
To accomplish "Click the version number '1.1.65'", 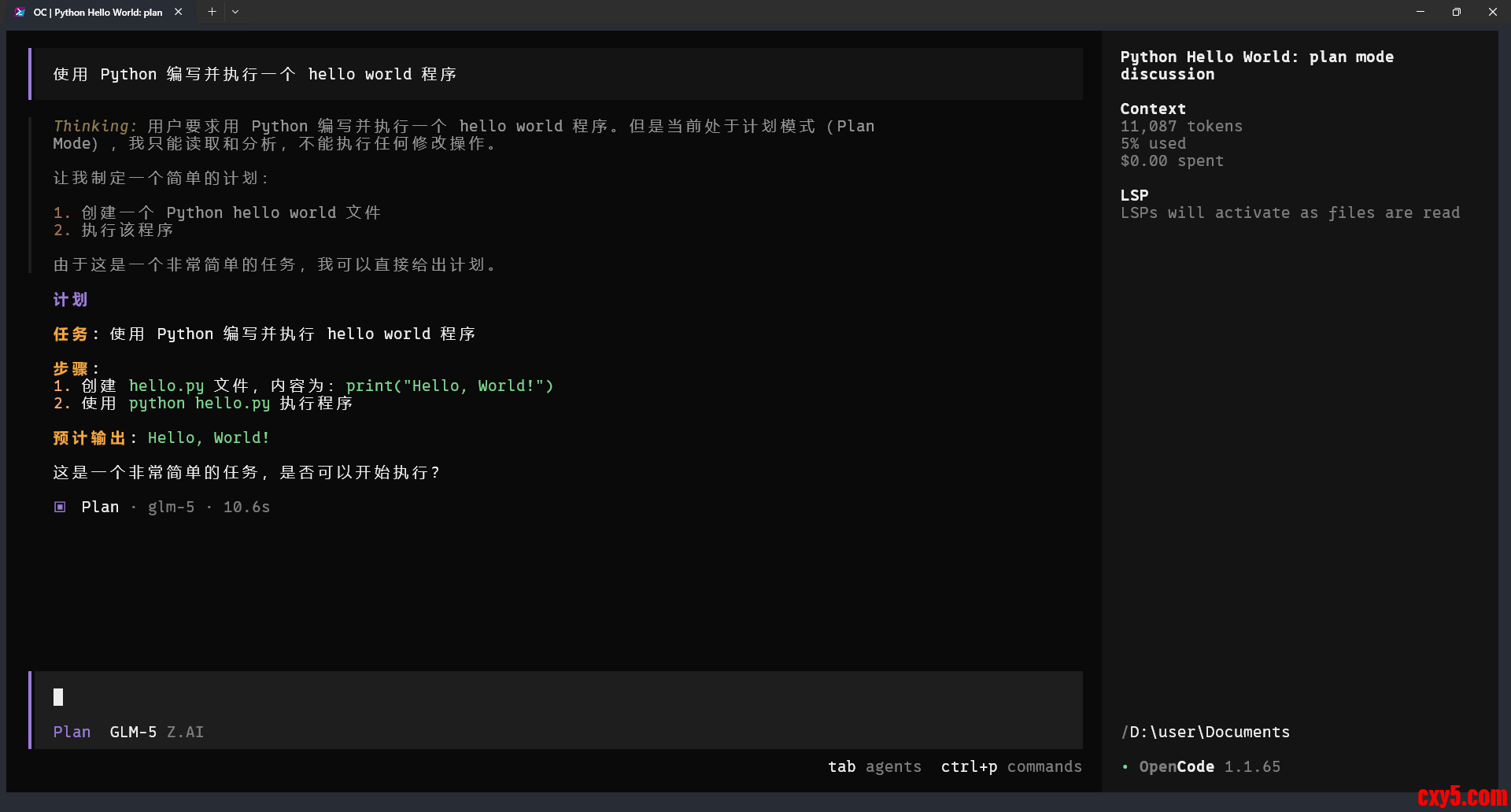I will coord(1252,766).
